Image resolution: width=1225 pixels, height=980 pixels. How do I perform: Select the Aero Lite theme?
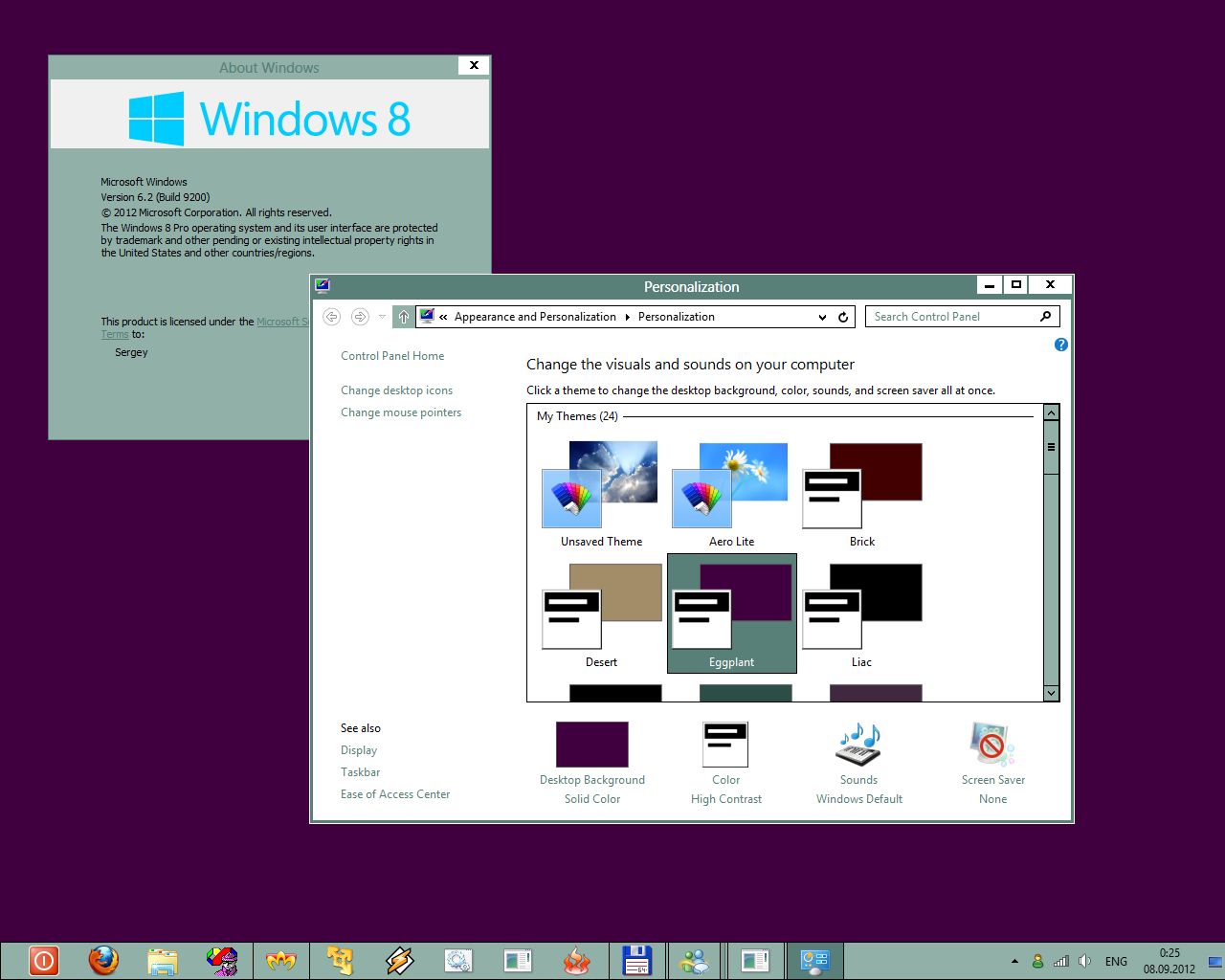tap(732, 494)
